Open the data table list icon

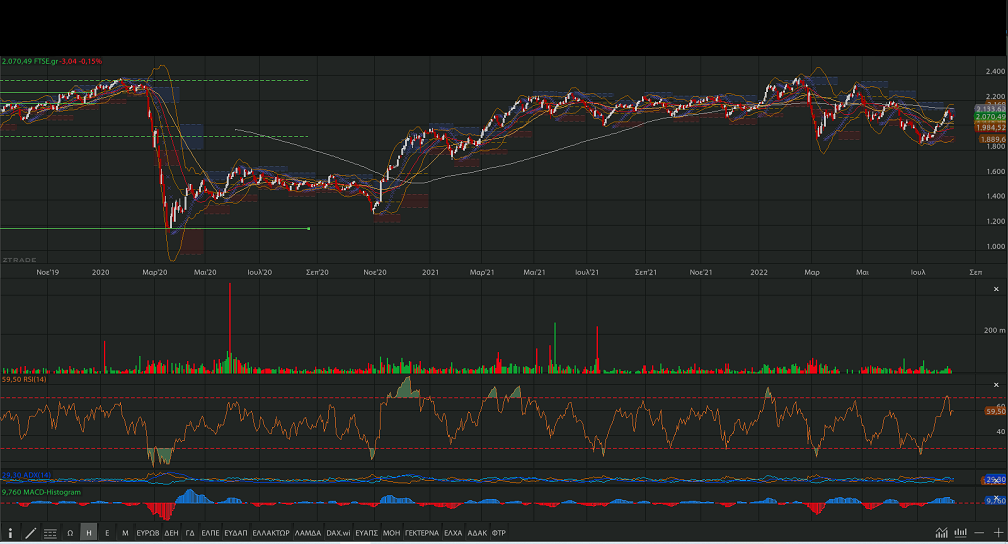click(50, 534)
